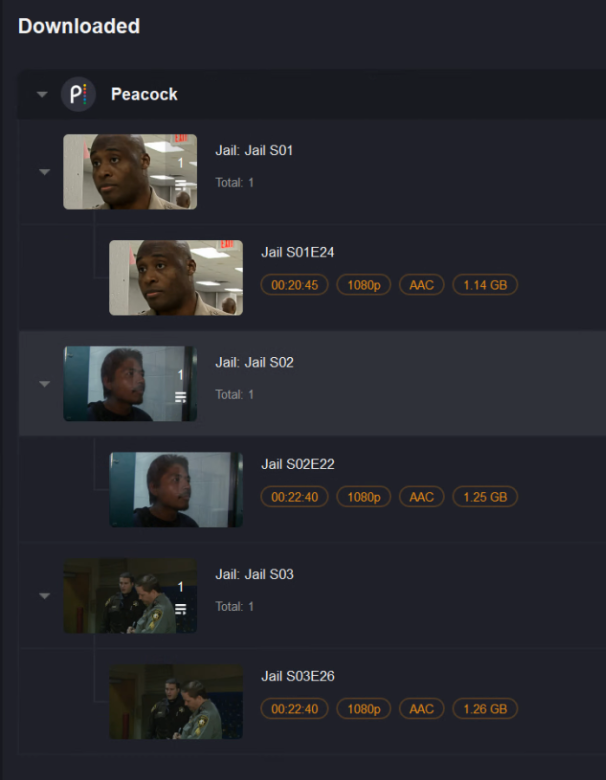Image resolution: width=606 pixels, height=780 pixels.
Task: Click the Jail S03E26 title
Action: pyautogui.click(x=298, y=676)
